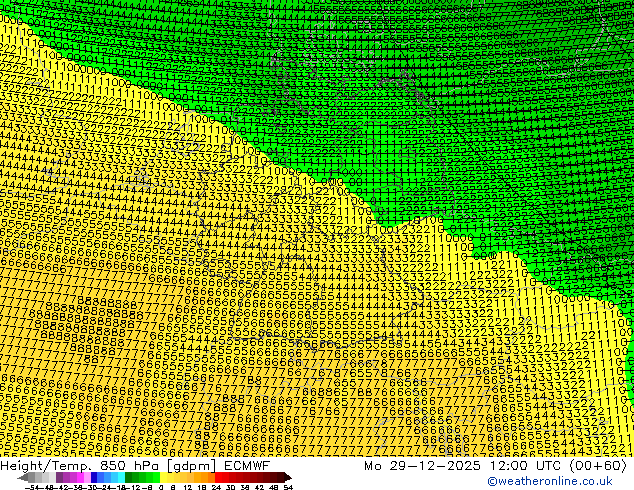Click the bright magenta legend swatch
The height and width of the screenshot is (490, 634).
point(80,478)
